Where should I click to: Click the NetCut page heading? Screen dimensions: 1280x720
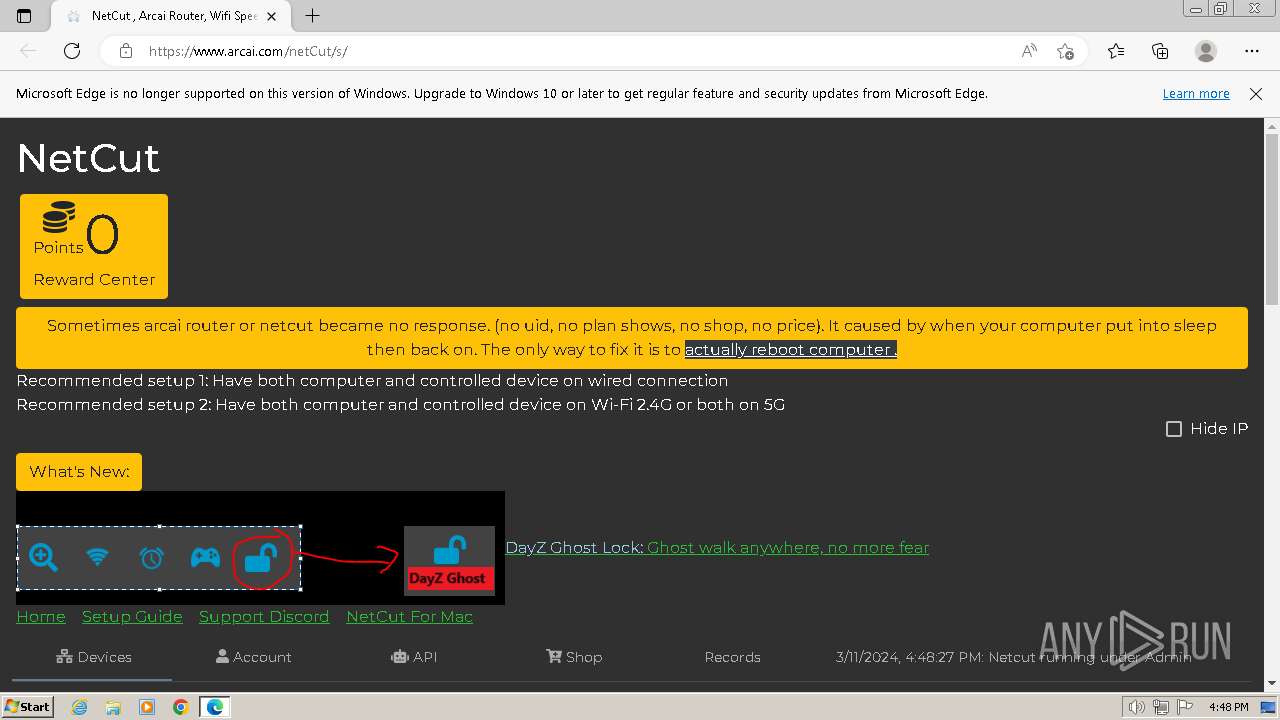pos(88,158)
